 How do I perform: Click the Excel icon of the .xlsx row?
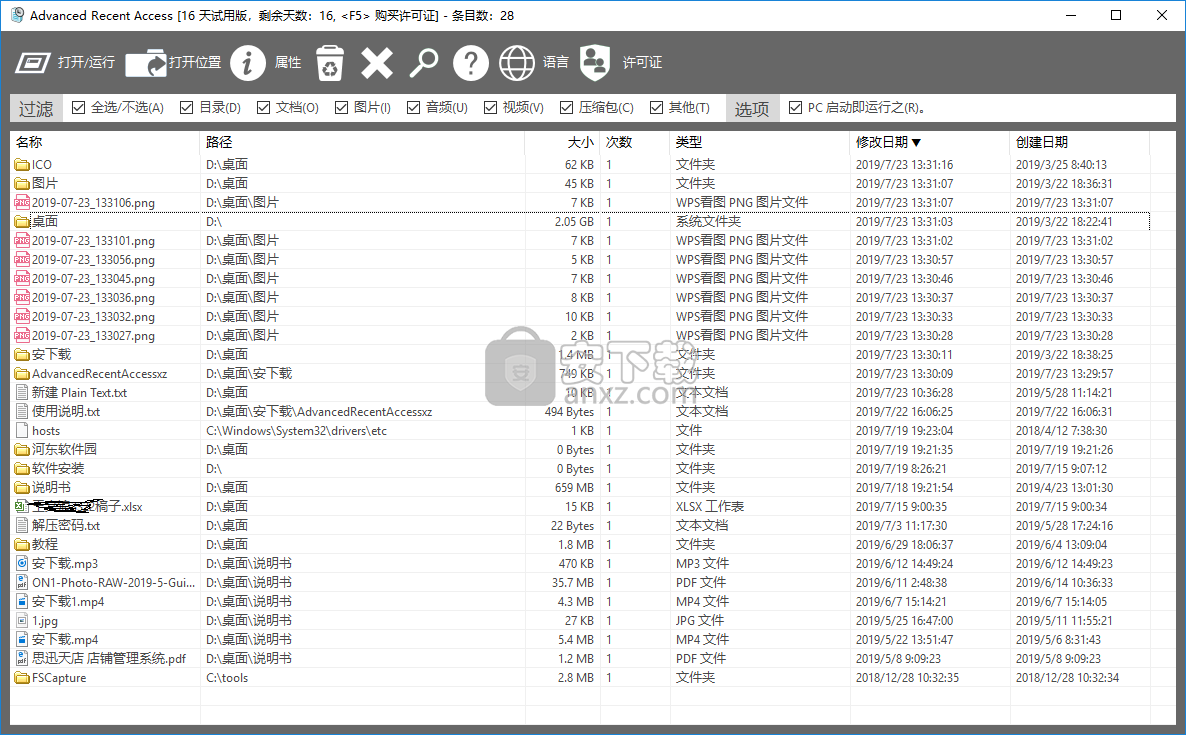point(22,506)
